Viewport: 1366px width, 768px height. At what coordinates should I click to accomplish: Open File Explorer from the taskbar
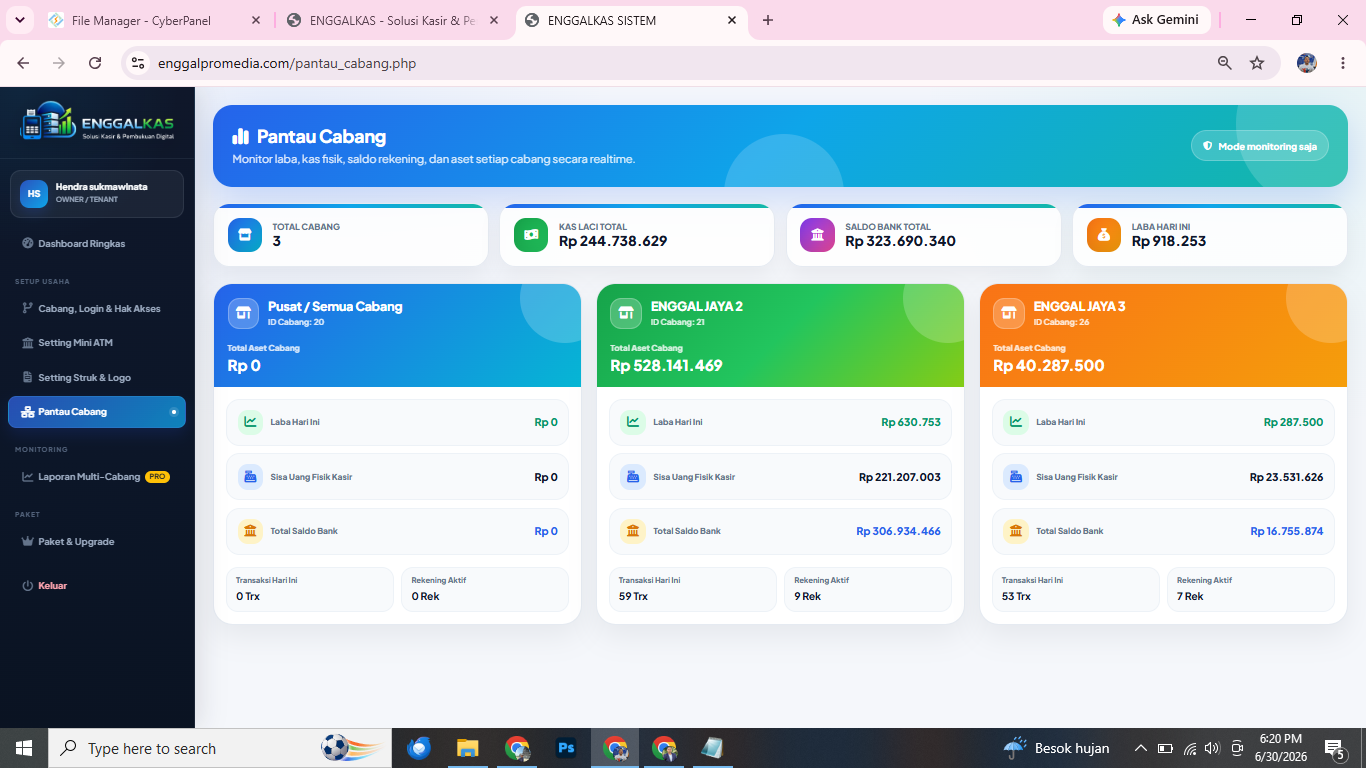pyautogui.click(x=467, y=748)
